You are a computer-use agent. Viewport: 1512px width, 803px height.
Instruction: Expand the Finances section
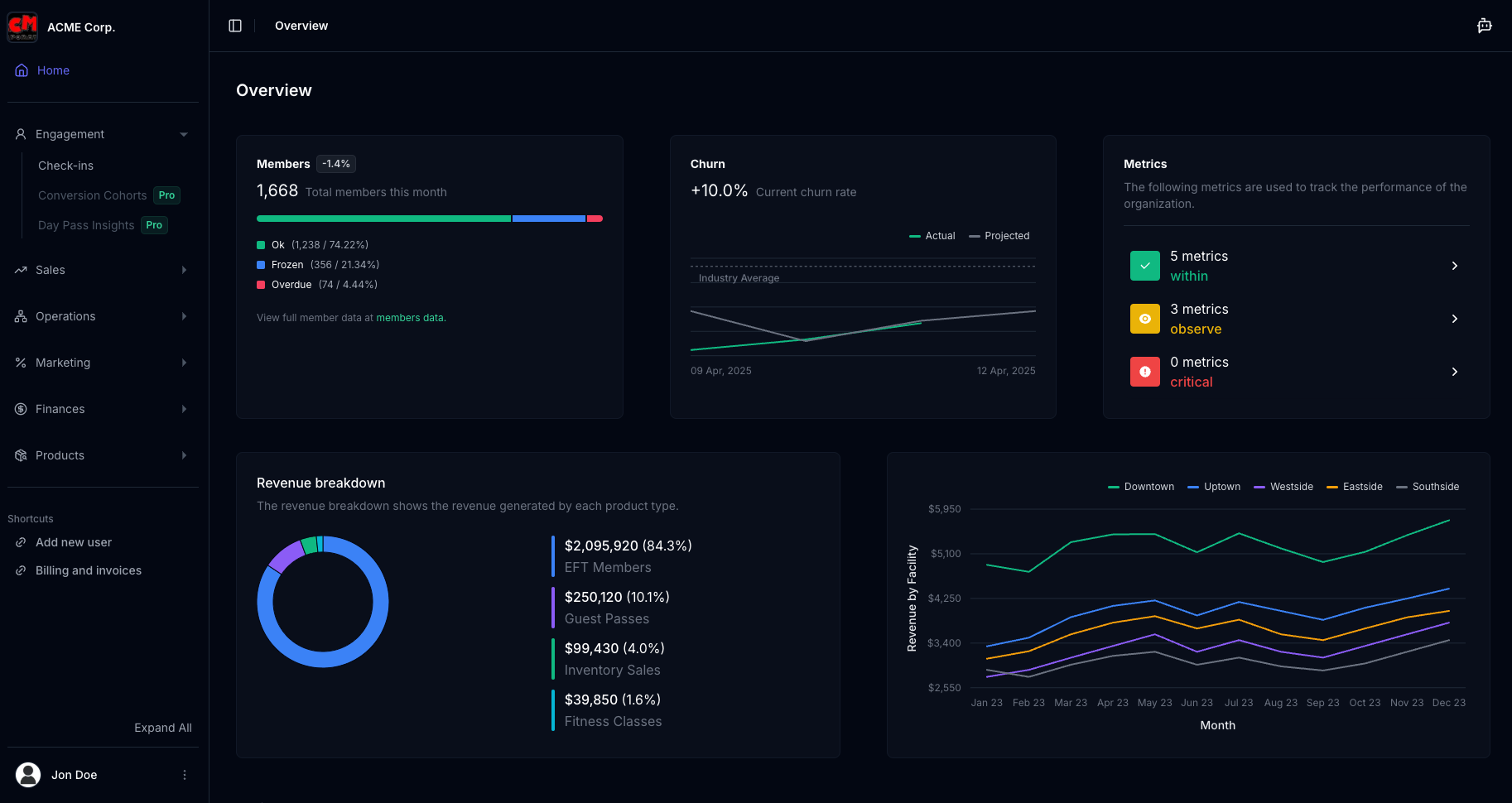(183, 409)
